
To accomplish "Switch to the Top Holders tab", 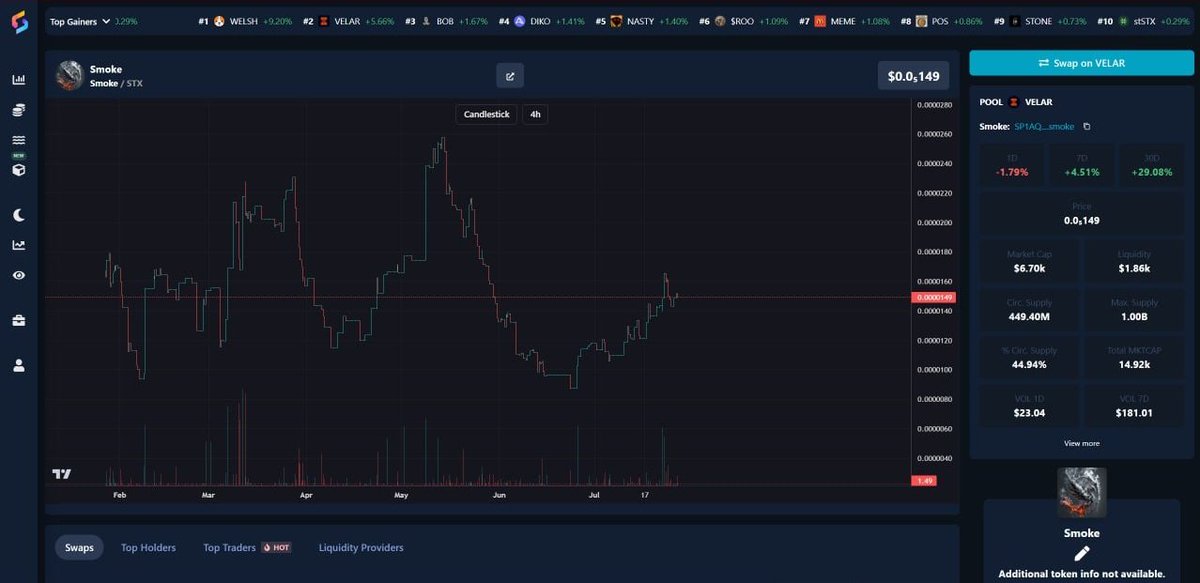I will (148, 547).
